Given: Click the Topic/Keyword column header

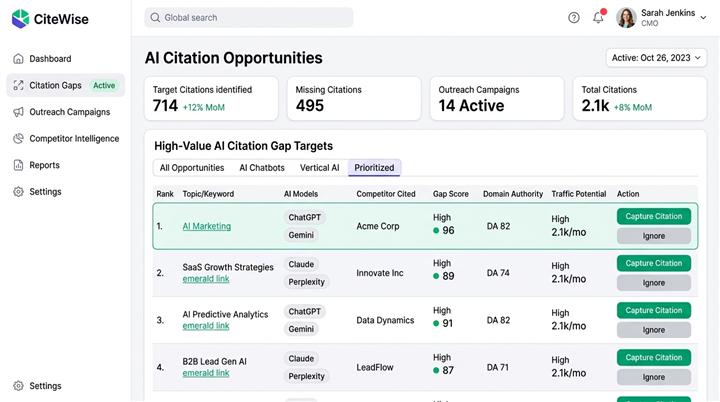Looking at the screenshot, I should pos(208,194).
